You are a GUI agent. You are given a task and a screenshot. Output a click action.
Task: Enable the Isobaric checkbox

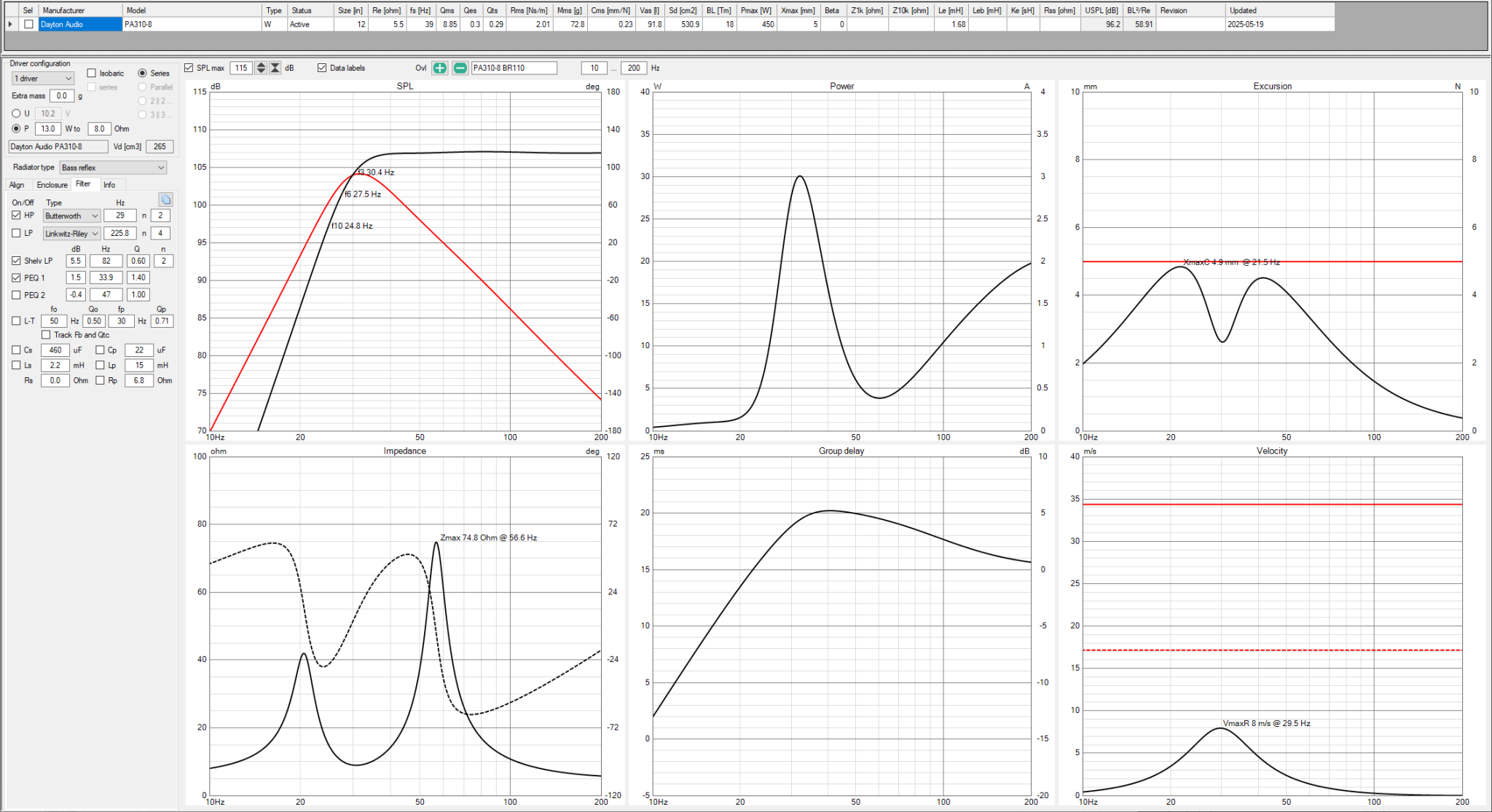coord(91,73)
